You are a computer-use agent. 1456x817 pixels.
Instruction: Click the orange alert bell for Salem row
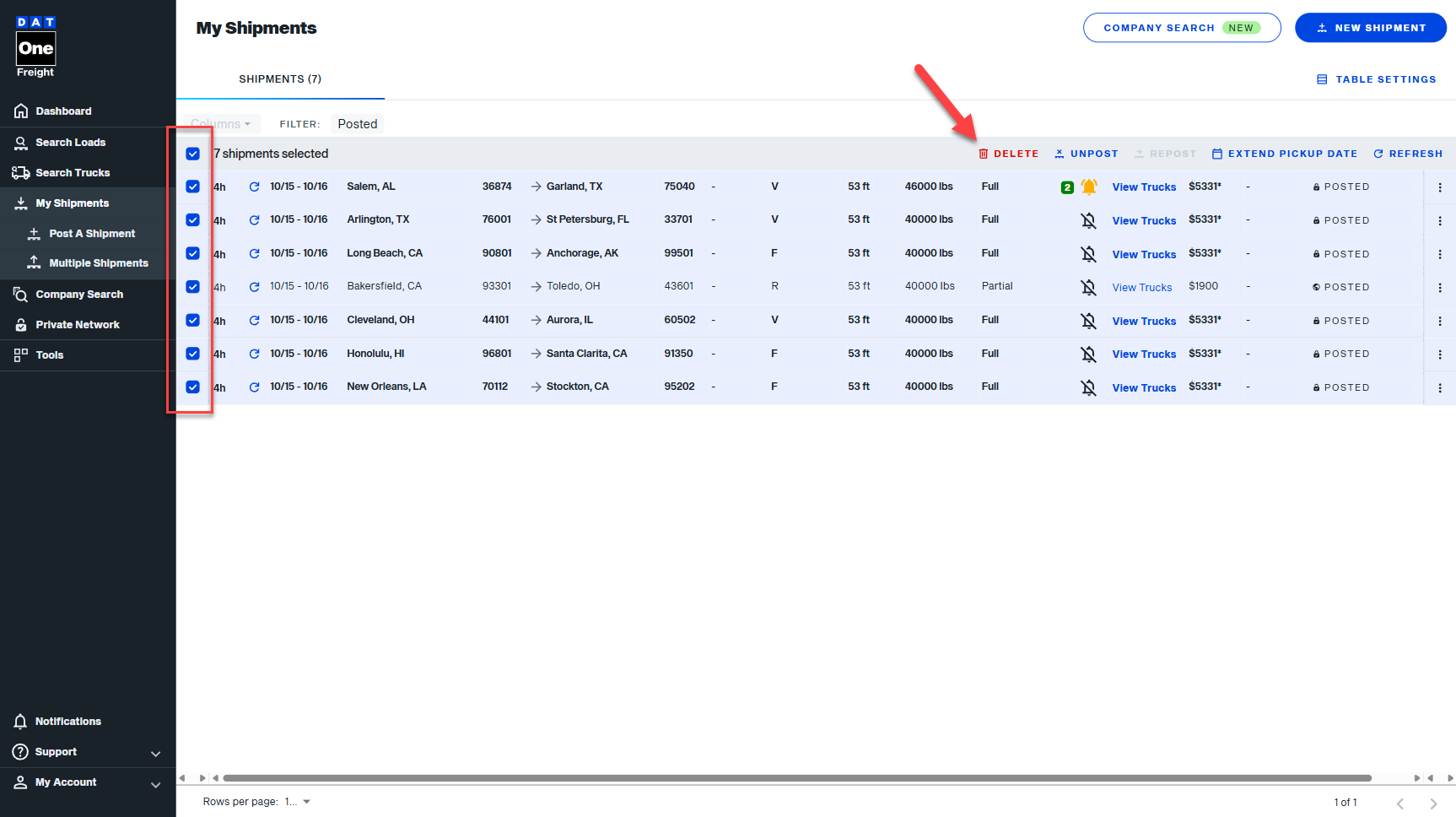[1089, 187]
